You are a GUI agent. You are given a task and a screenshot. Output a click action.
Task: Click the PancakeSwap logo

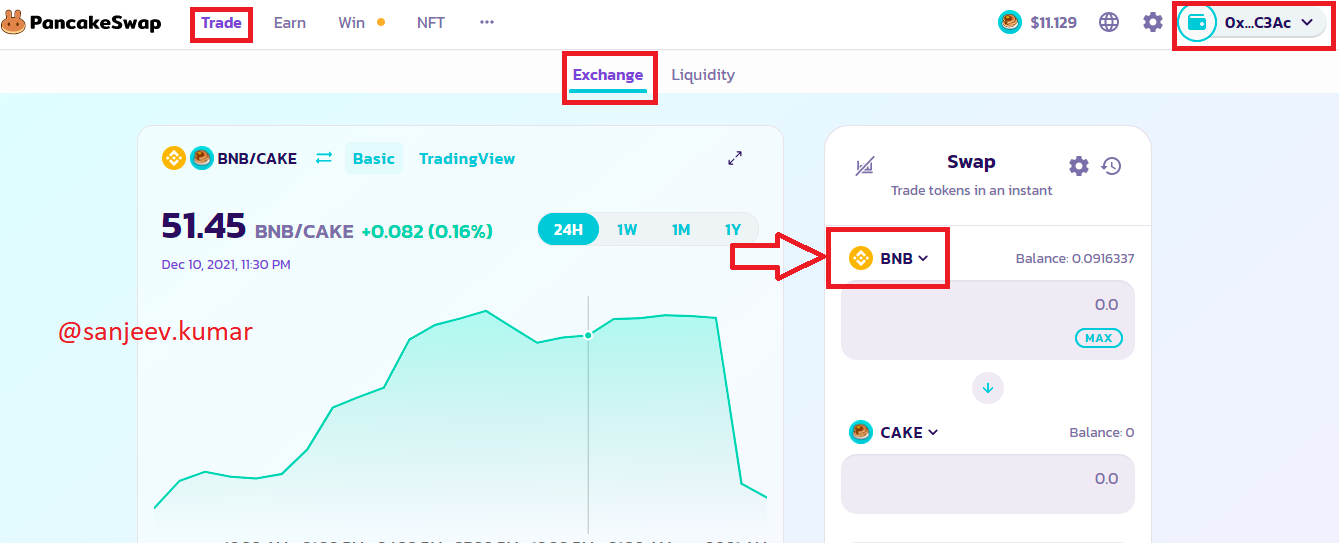pyautogui.click(x=81, y=22)
